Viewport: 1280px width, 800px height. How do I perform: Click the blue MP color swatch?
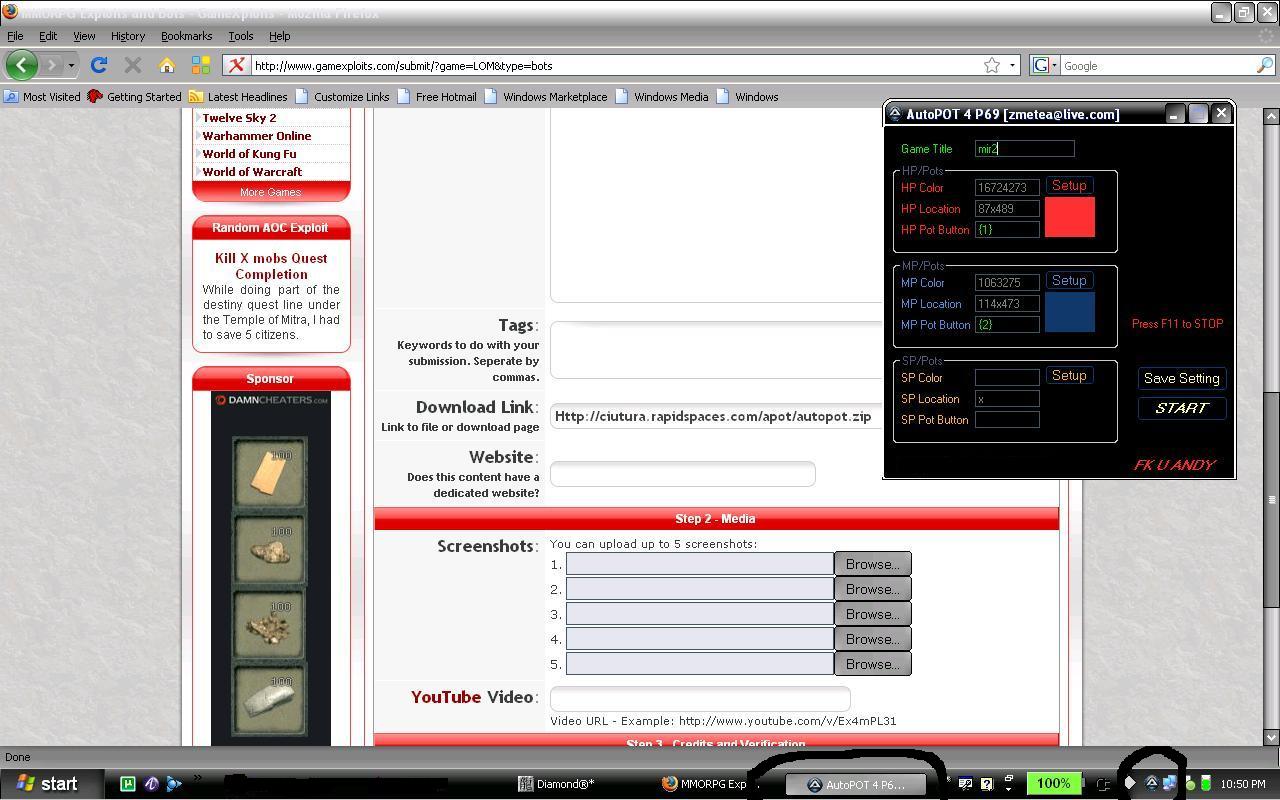pyautogui.click(x=1070, y=312)
